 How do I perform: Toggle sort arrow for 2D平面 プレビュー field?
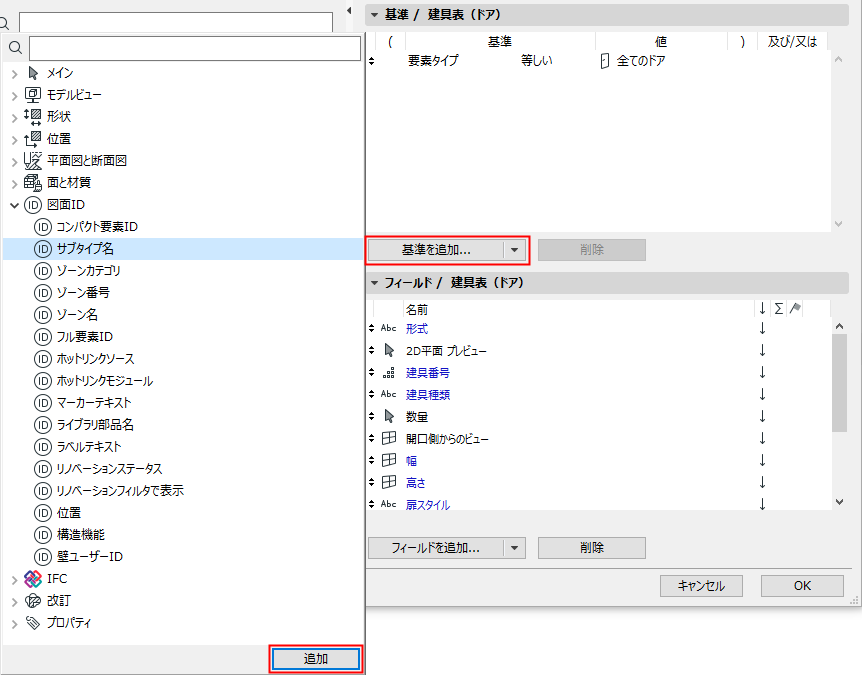coord(762,350)
